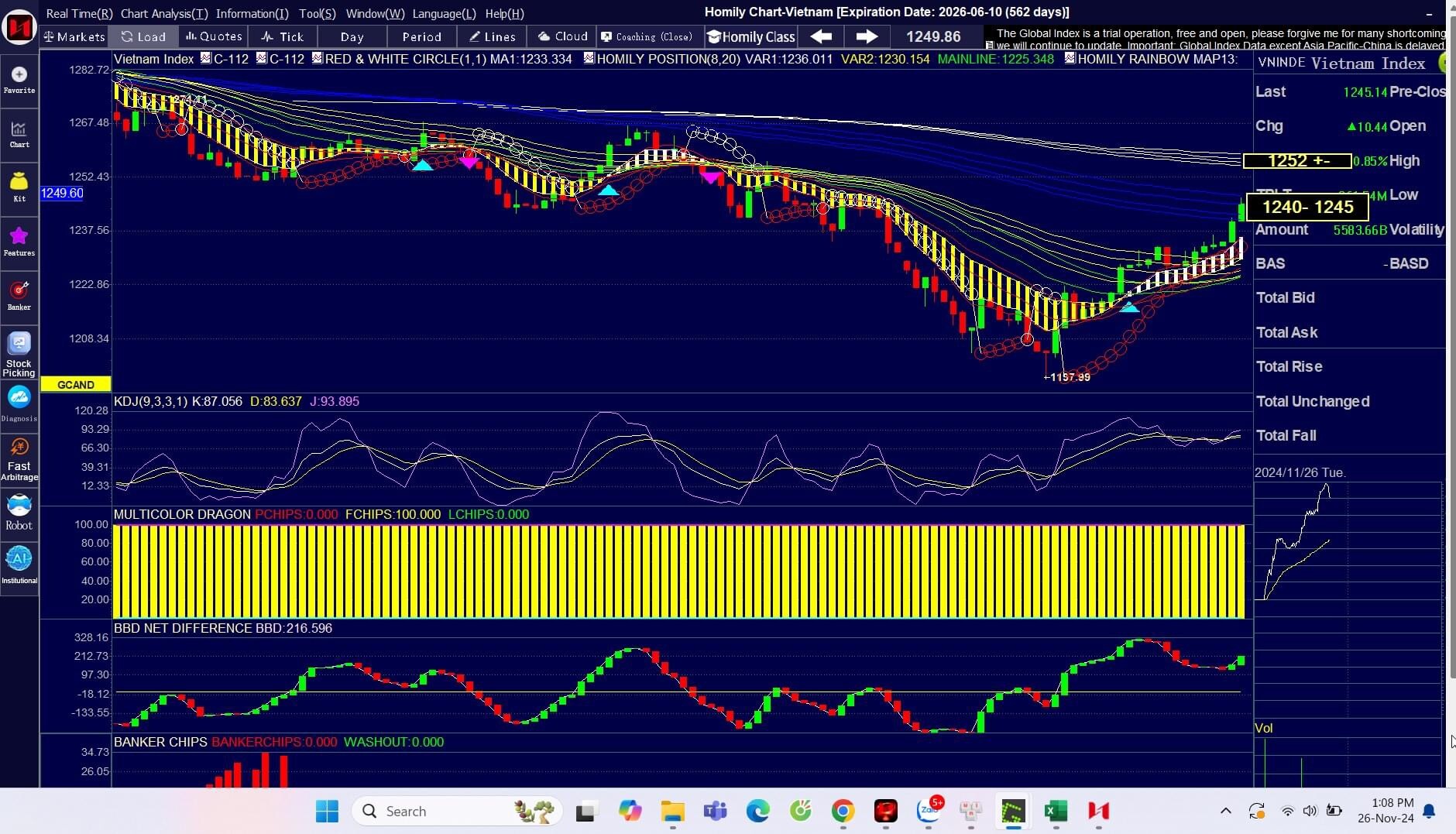Screen dimensions: 1456x834
Task: Open the Tool menu
Action: pos(318,13)
